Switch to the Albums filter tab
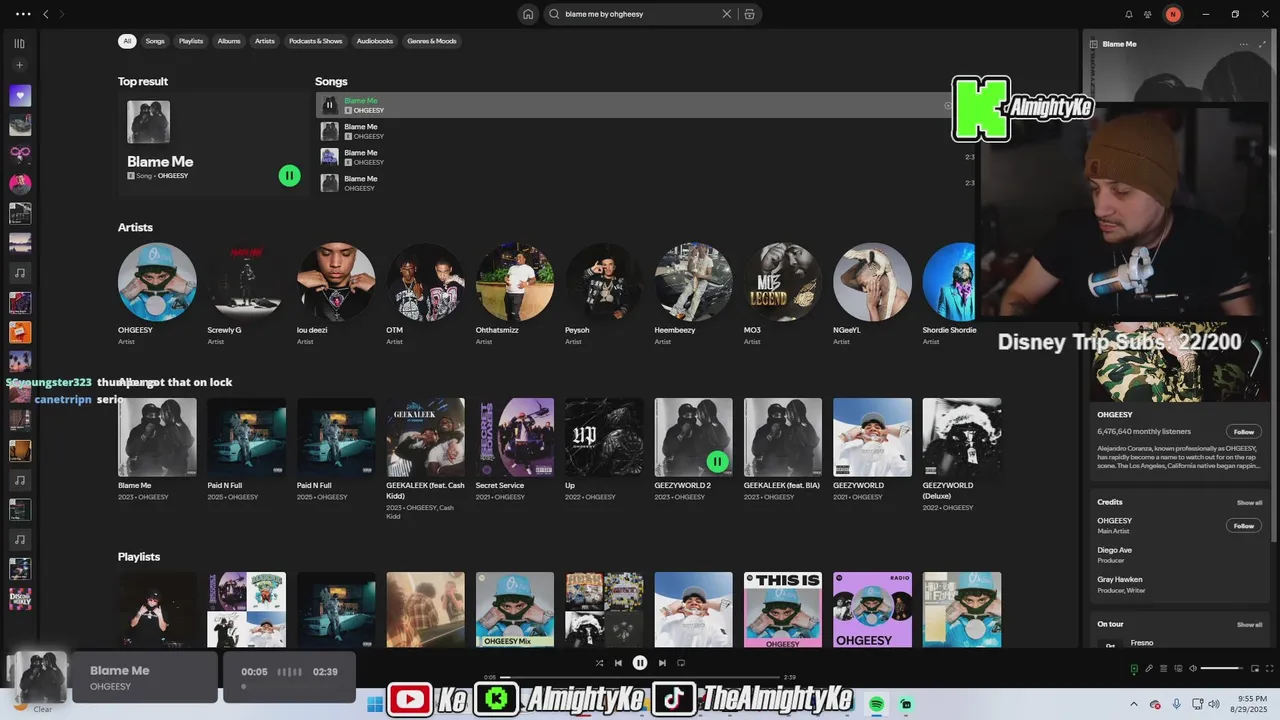Screen dimensions: 1280x720 click(229, 41)
